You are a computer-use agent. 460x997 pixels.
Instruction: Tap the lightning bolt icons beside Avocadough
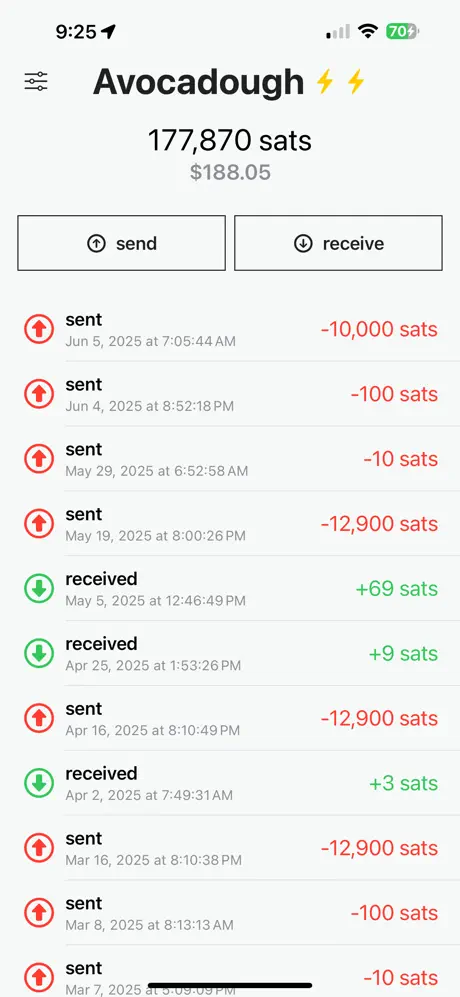340,82
